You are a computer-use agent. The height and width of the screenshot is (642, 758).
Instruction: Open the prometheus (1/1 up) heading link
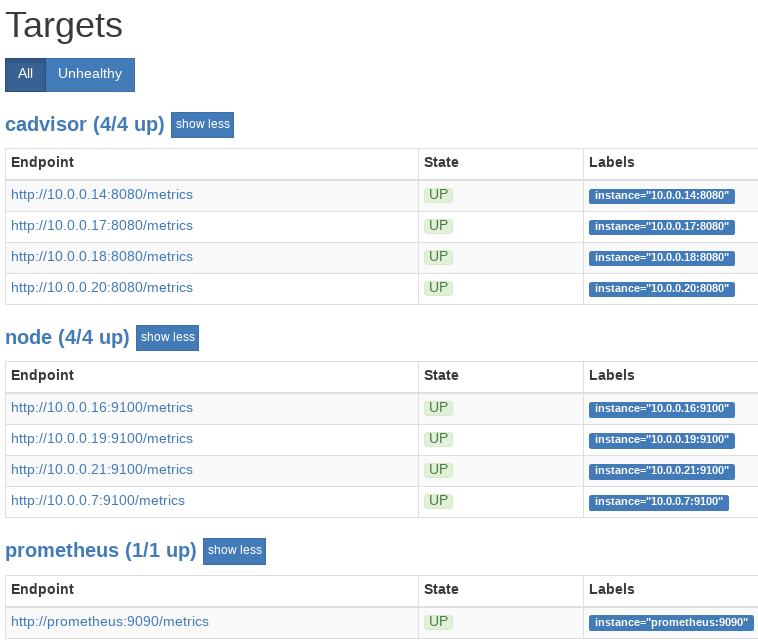click(101, 551)
